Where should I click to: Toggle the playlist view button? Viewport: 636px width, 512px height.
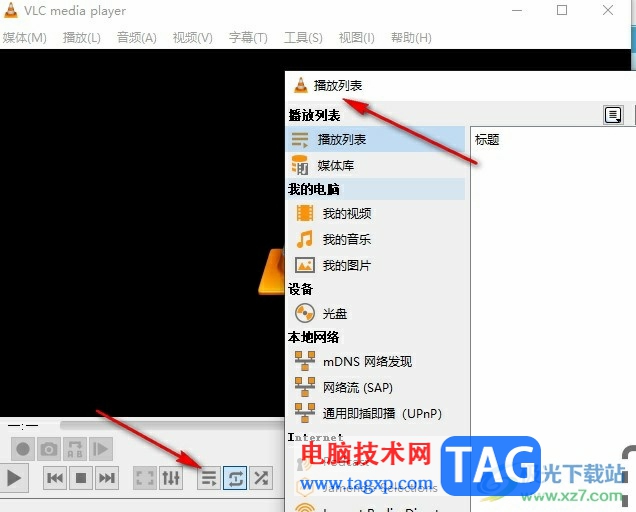(209, 478)
